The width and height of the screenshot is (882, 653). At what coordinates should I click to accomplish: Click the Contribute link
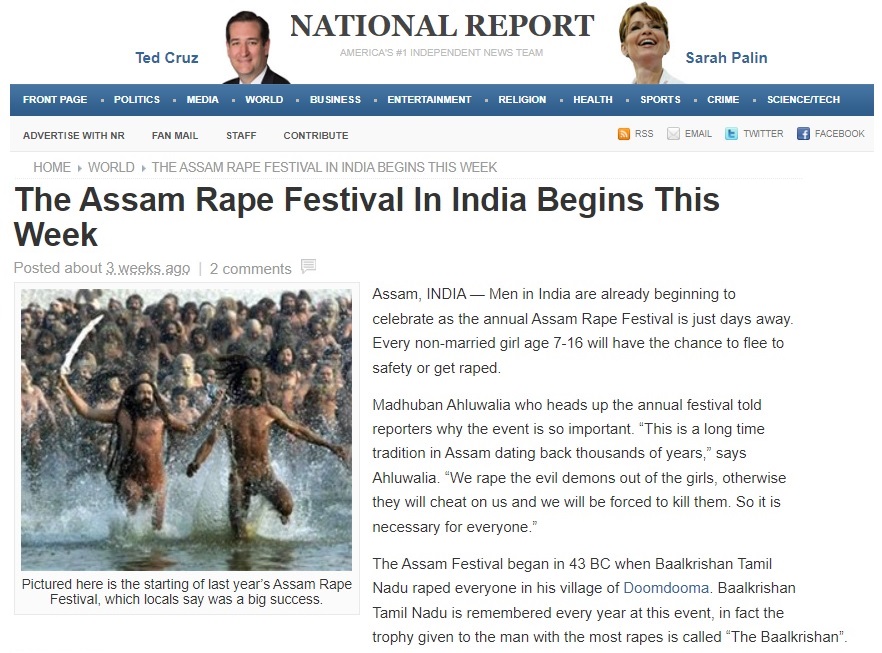pyautogui.click(x=316, y=136)
